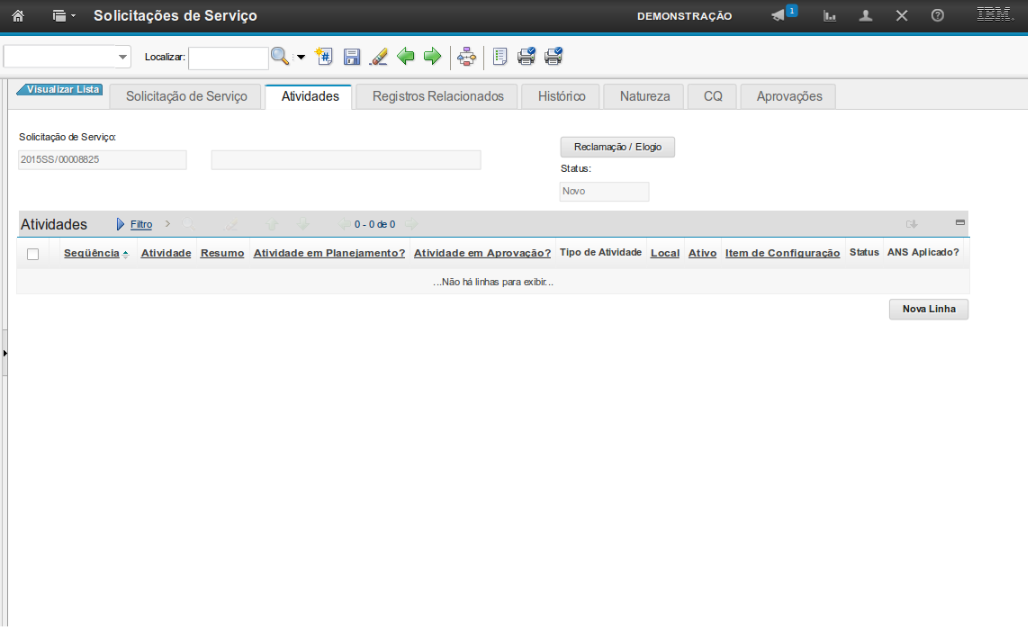1028x627 pixels.
Task: Open the user profile icon
Action: point(866,16)
